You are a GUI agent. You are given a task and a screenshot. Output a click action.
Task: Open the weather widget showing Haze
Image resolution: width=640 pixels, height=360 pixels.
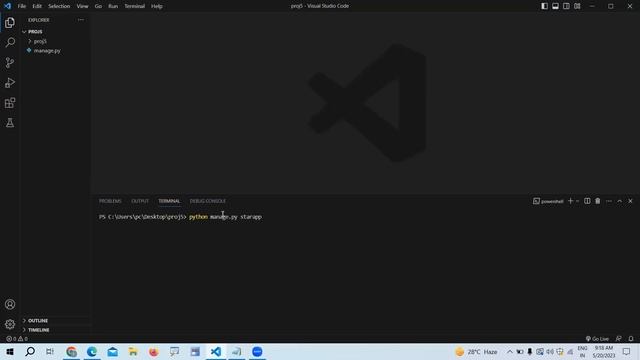click(476, 351)
